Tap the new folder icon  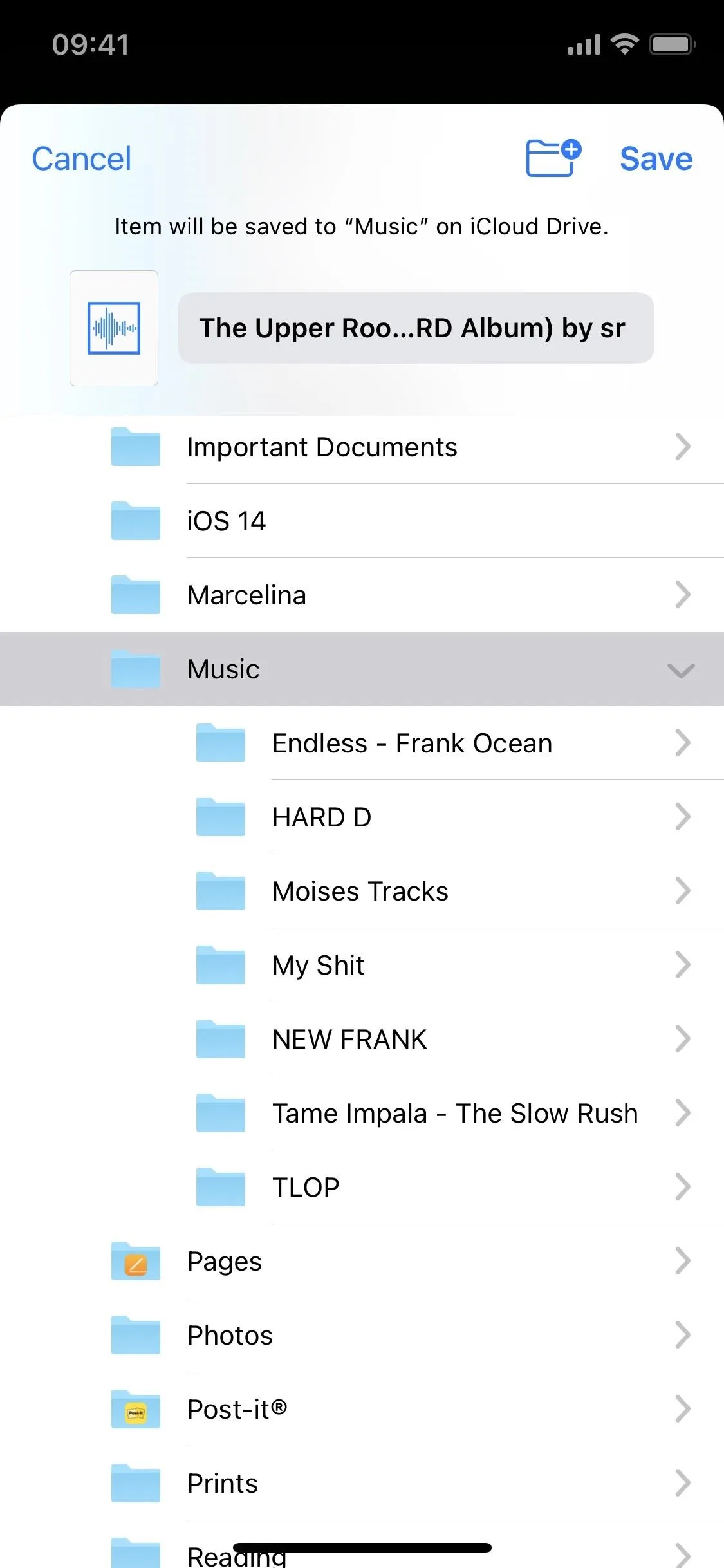[x=553, y=158]
